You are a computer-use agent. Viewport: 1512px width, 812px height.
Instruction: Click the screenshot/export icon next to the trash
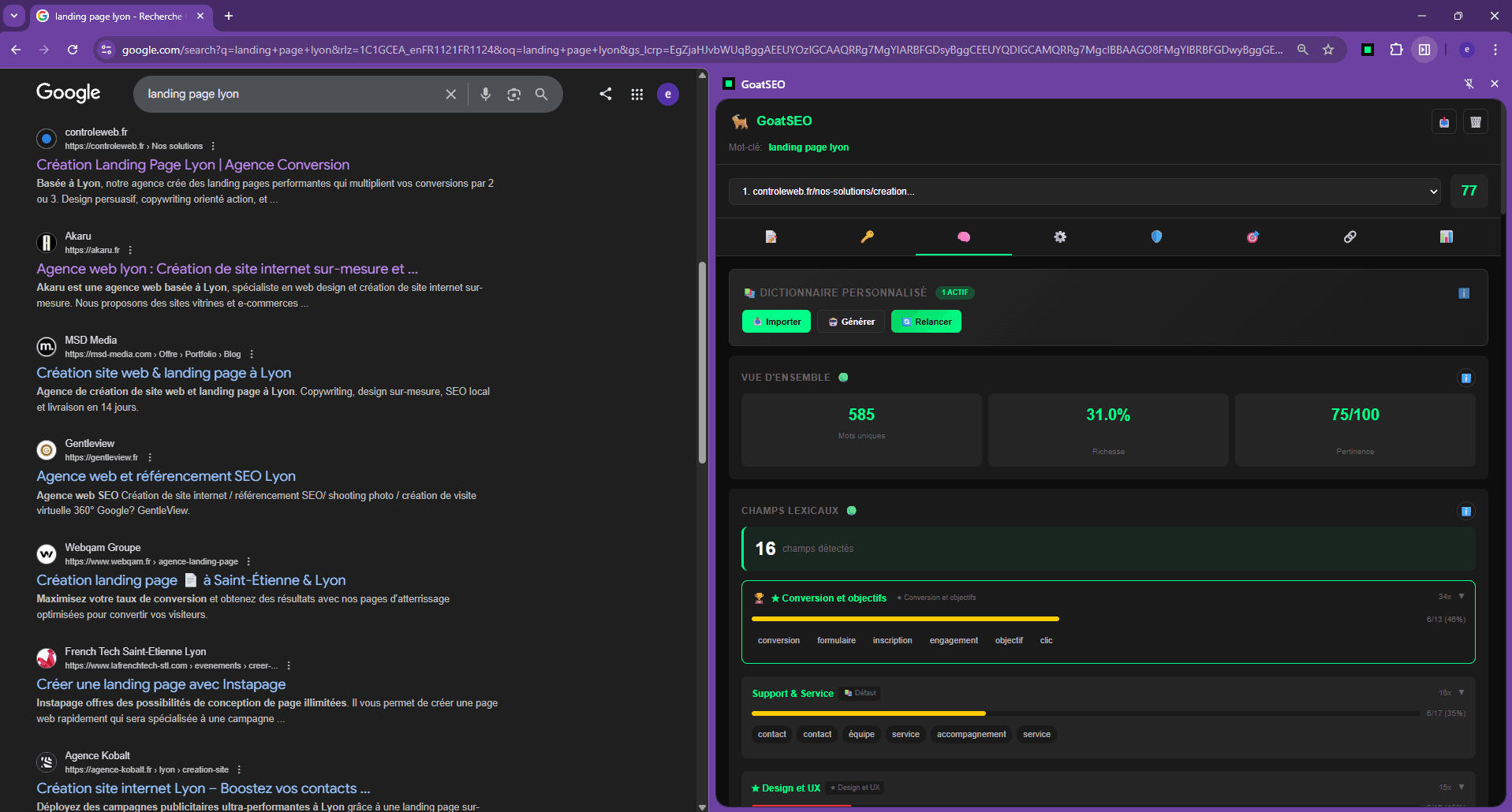click(x=1443, y=121)
